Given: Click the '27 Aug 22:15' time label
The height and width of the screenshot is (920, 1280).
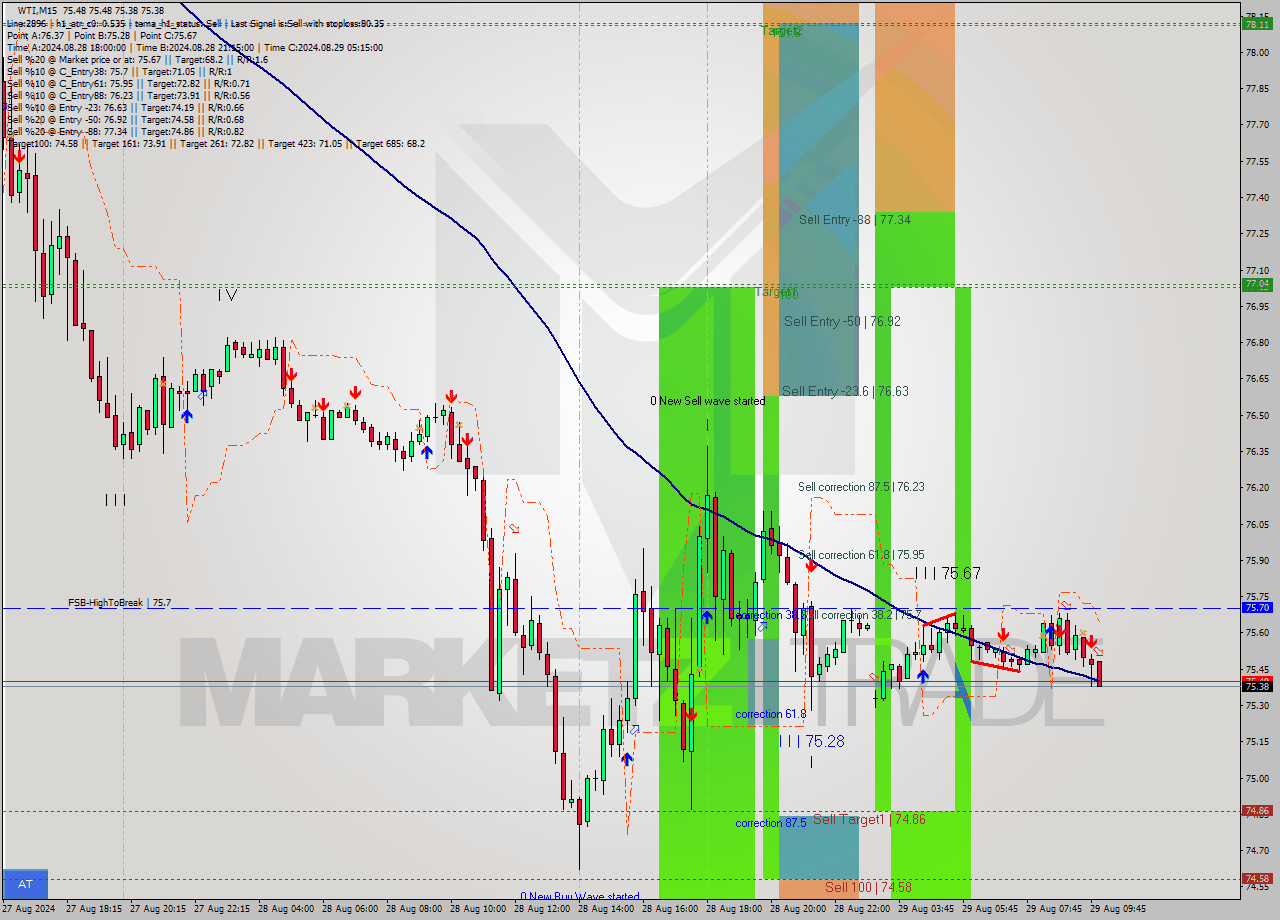Looking at the screenshot, I should (221, 909).
